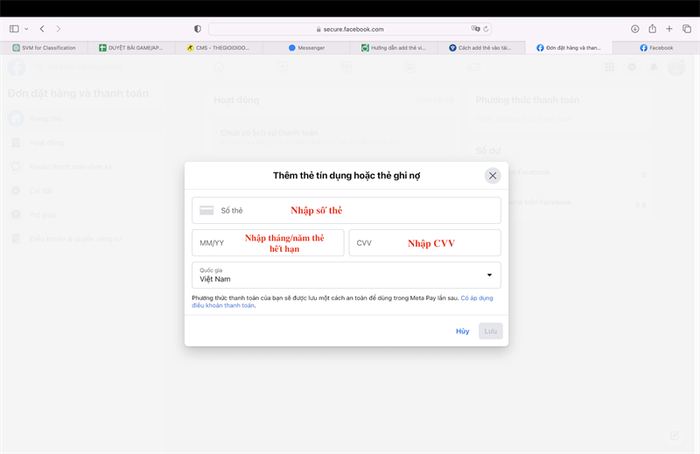This screenshot has width=700, height=454.
Task: Open the account profile avatar
Action: click(676, 67)
